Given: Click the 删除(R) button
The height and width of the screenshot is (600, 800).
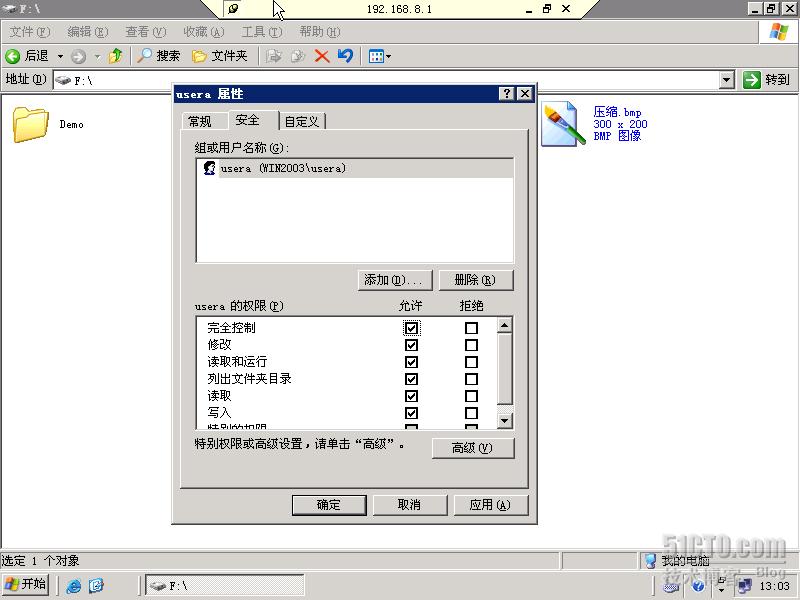Looking at the screenshot, I should (476, 280).
